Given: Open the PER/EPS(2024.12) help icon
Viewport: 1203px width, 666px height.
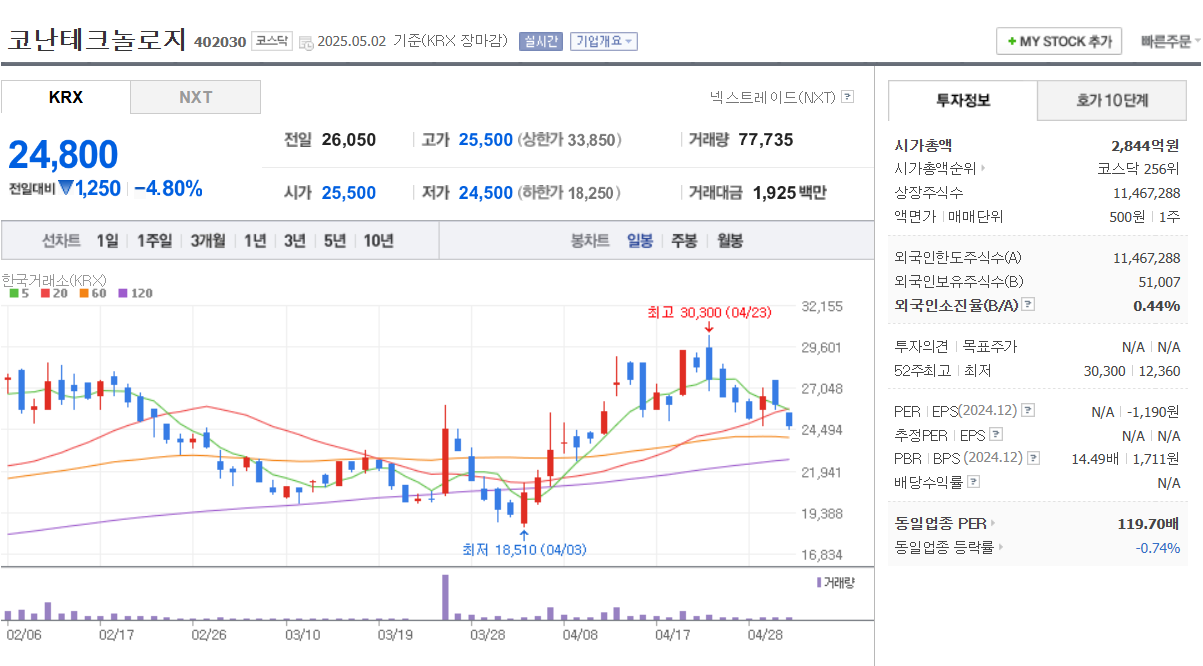Looking at the screenshot, I should coord(1028,411).
